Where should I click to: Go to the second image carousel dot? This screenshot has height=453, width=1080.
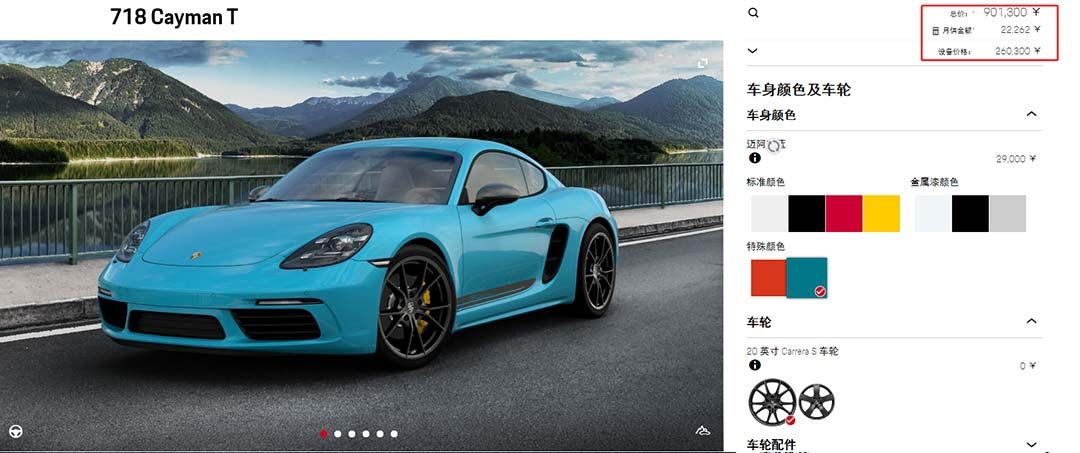(338, 434)
